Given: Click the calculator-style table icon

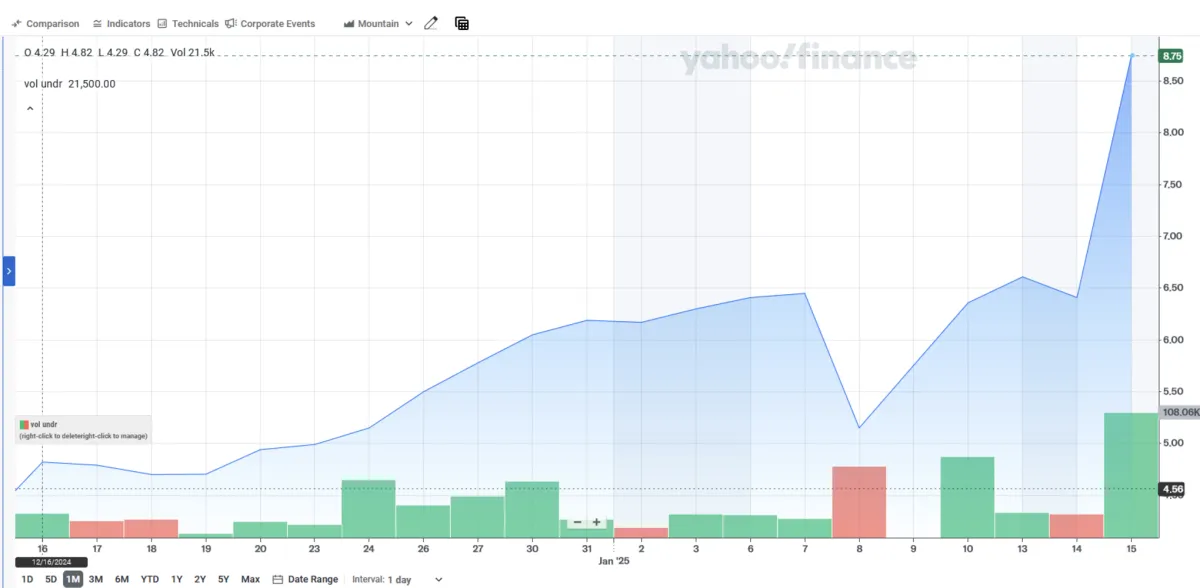Looking at the screenshot, I should coord(461,23).
